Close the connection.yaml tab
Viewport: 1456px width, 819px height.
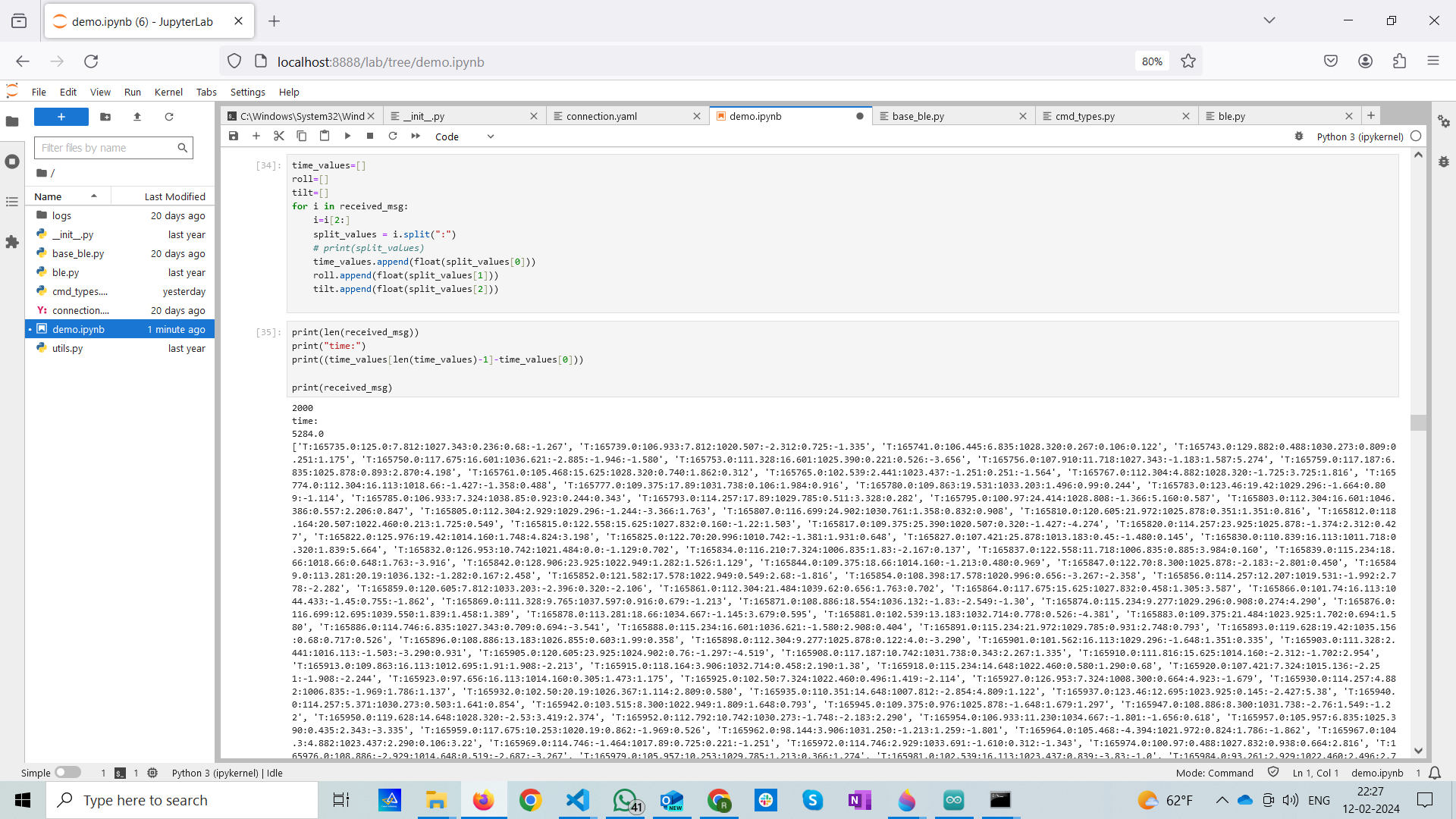coord(697,116)
